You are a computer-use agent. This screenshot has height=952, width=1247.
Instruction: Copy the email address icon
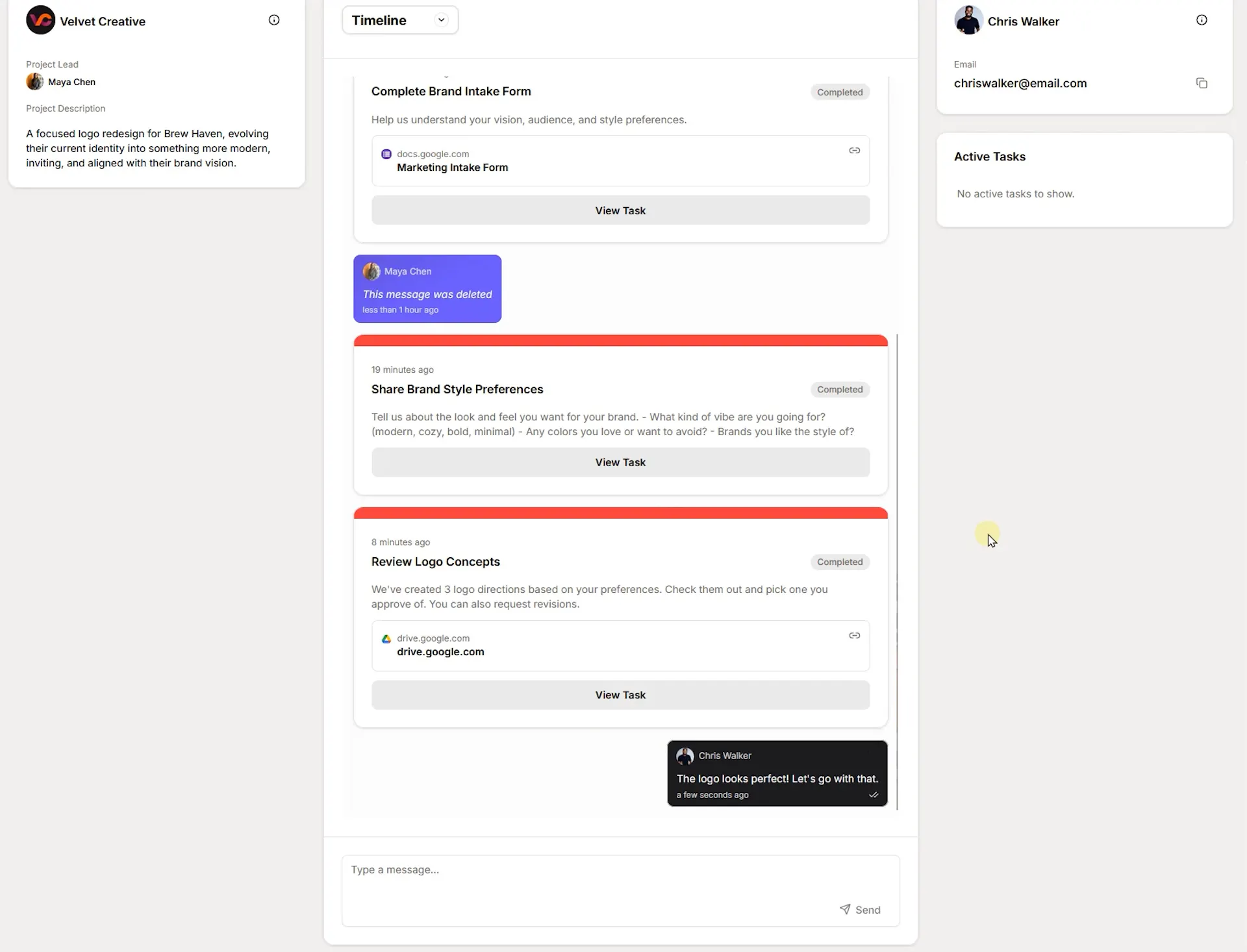click(1202, 83)
